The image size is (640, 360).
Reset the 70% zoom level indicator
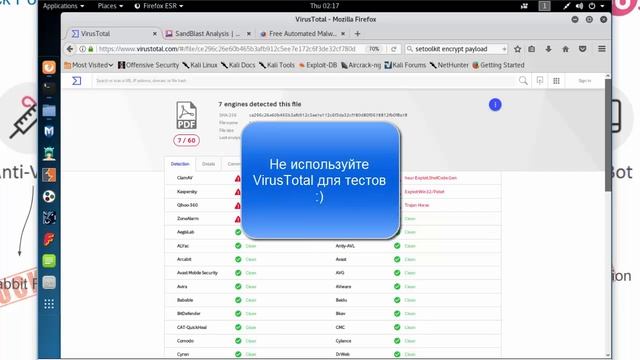[x=374, y=49]
